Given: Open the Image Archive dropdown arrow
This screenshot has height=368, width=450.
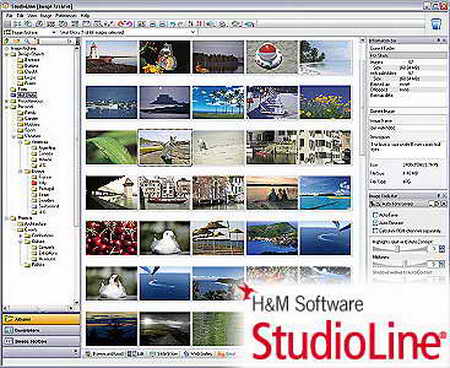Looking at the screenshot, I should (53, 32).
